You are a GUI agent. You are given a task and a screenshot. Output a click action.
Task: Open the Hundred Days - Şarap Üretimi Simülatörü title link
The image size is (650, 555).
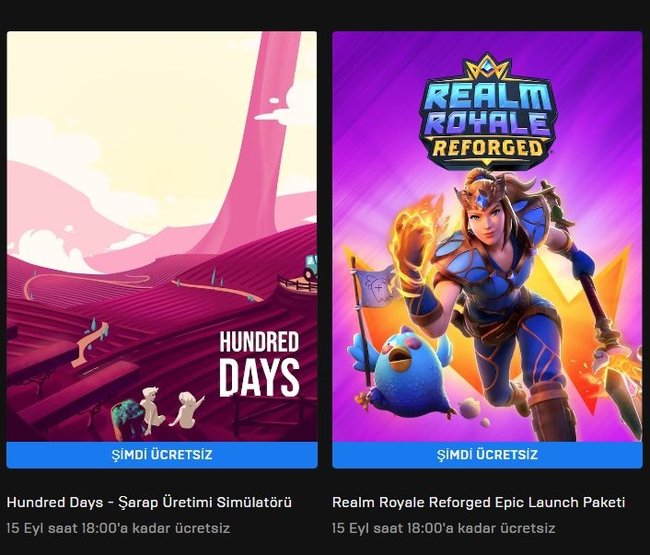coord(149,502)
